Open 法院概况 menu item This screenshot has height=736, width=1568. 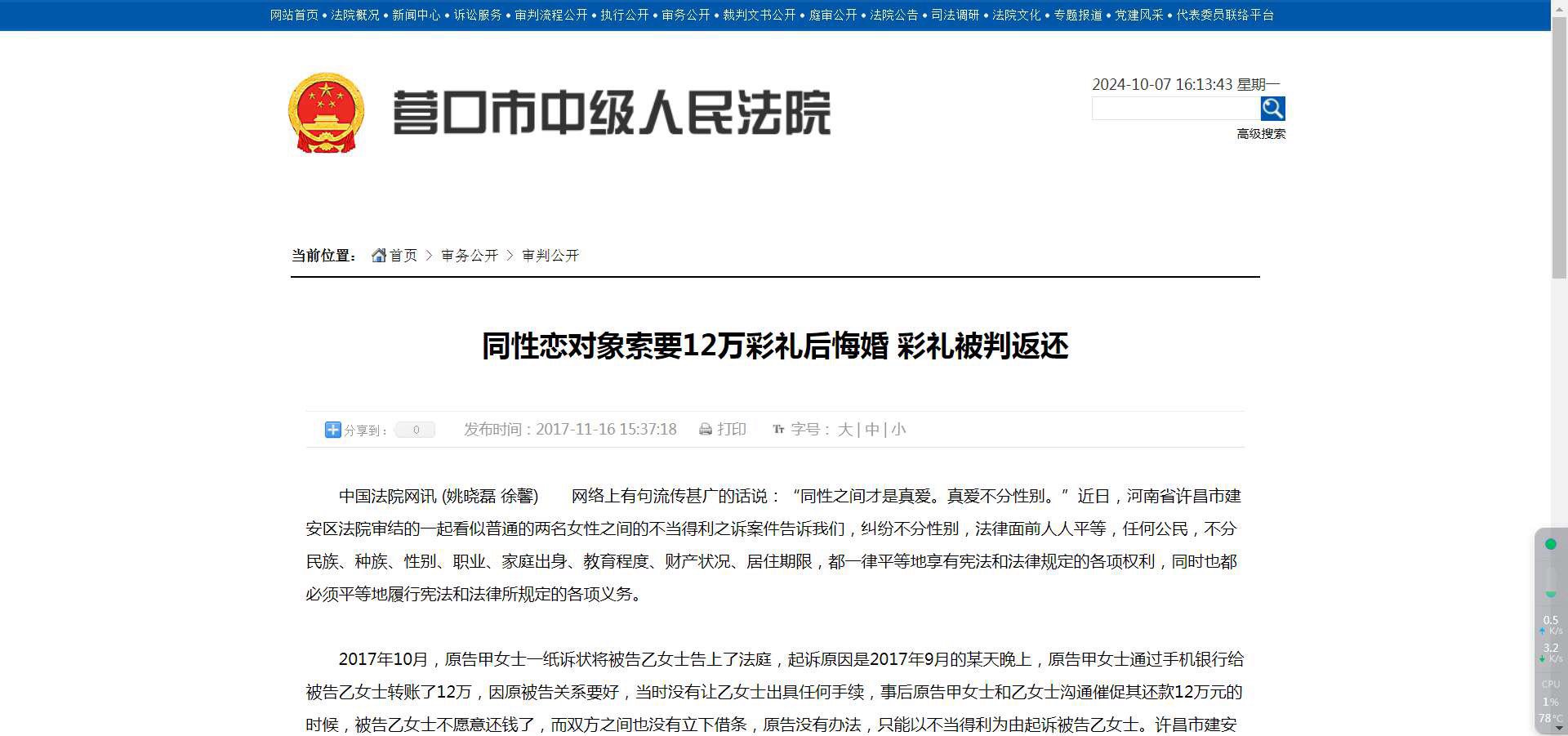(x=355, y=15)
